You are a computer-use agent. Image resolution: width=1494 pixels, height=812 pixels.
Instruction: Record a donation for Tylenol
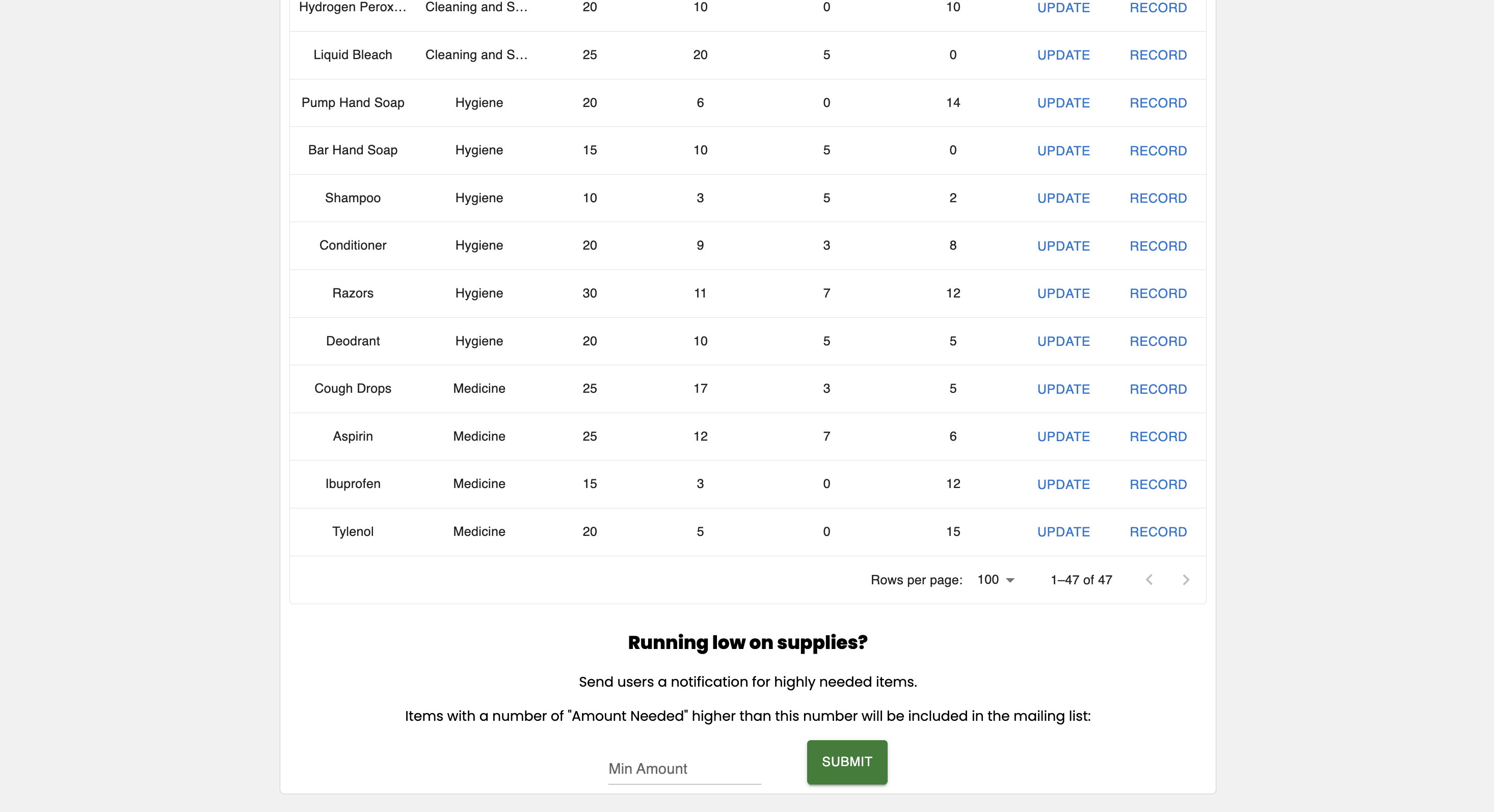coord(1158,532)
